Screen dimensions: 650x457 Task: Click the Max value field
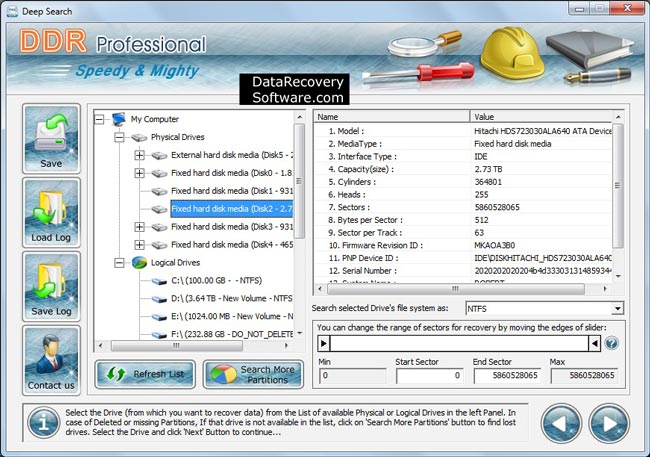584,376
